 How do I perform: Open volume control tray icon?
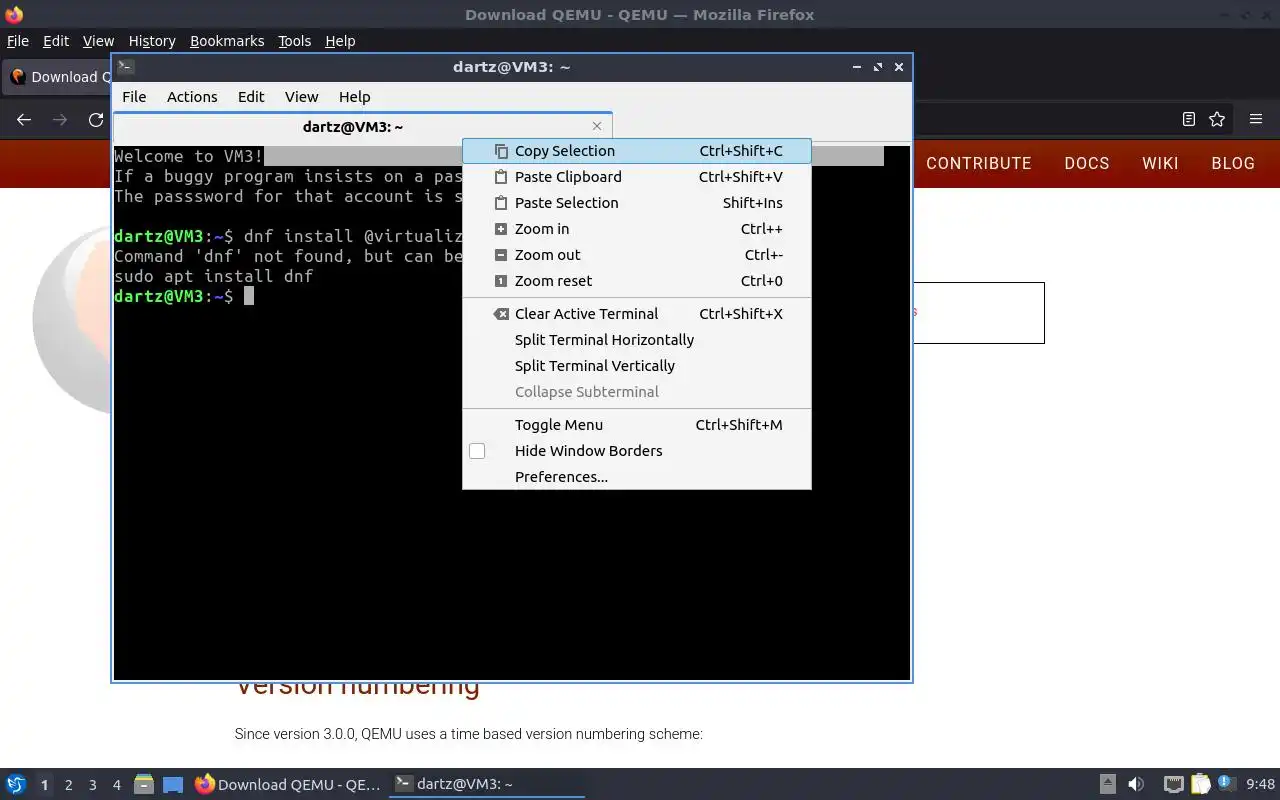coord(1136,784)
